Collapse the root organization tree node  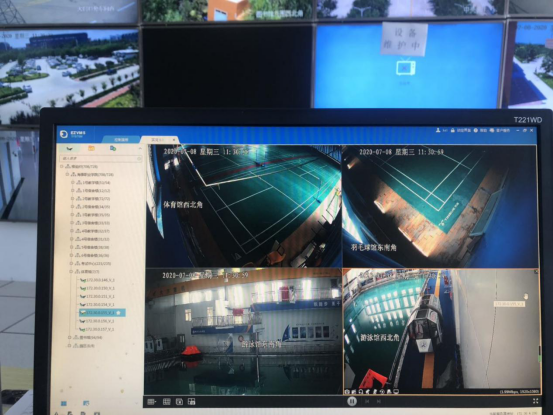point(62,166)
